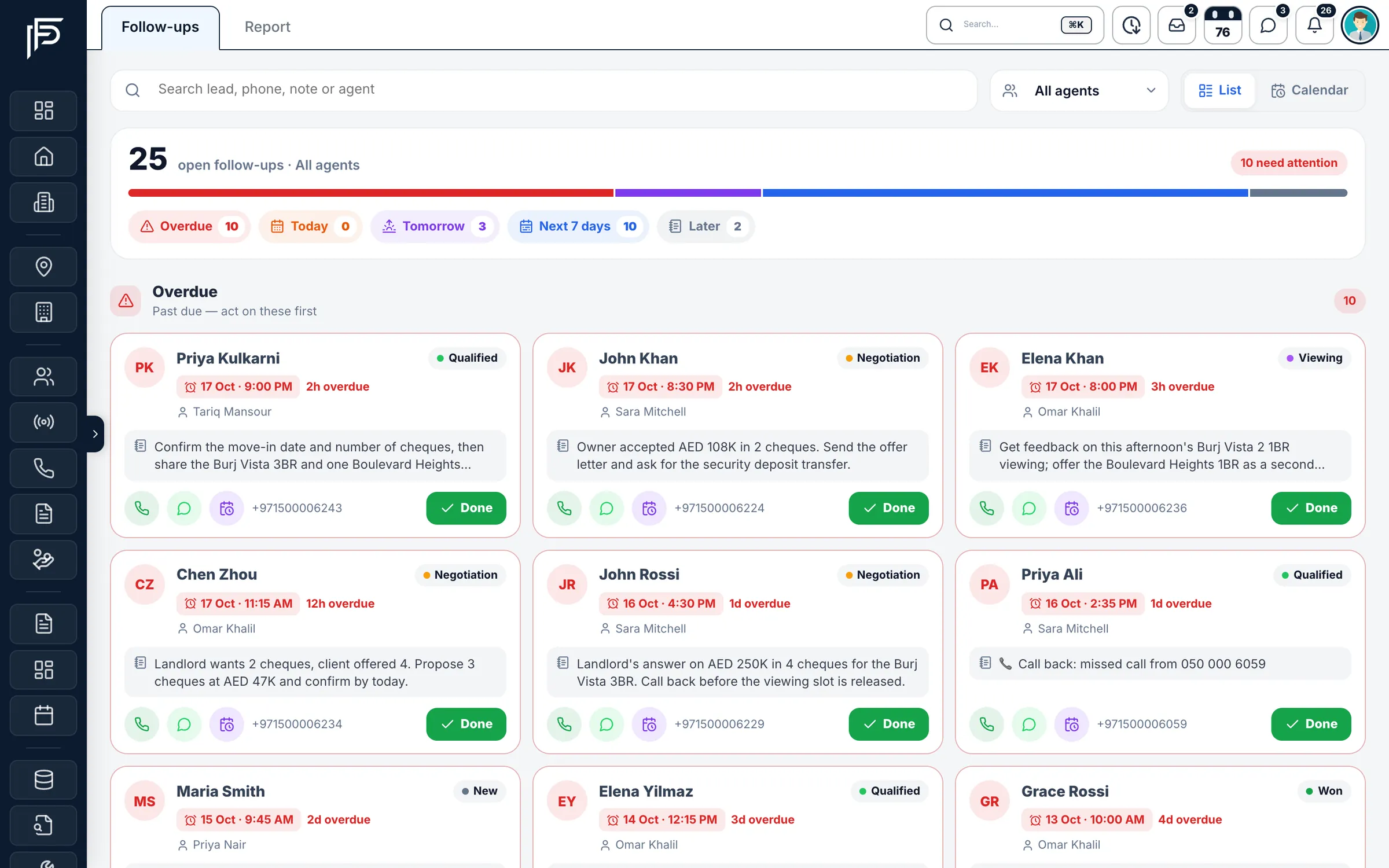
Task: Open the Maria Smith lead name
Action: pos(221,791)
